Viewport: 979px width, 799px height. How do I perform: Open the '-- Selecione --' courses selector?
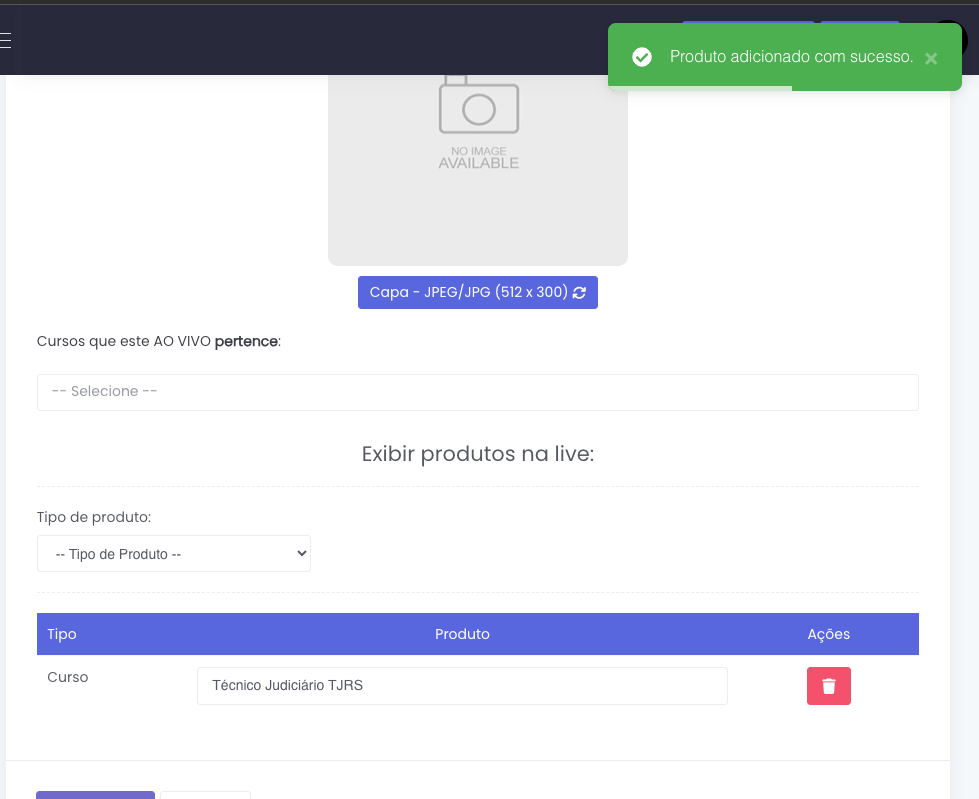pyautogui.click(x=477, y=392)
